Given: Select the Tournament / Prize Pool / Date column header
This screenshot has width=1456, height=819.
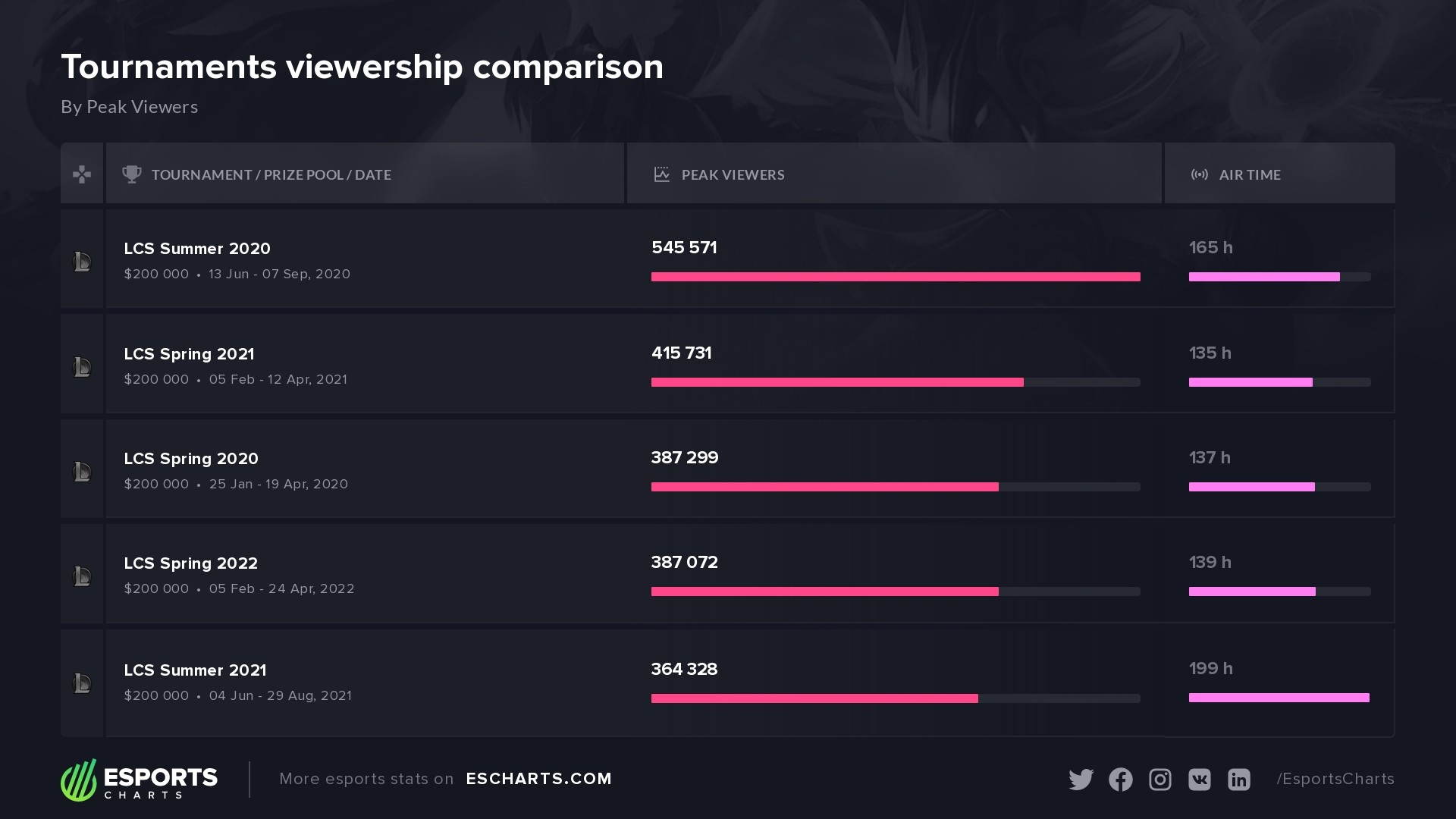Looking at the screenshot, I should click(x=271, y=174).
